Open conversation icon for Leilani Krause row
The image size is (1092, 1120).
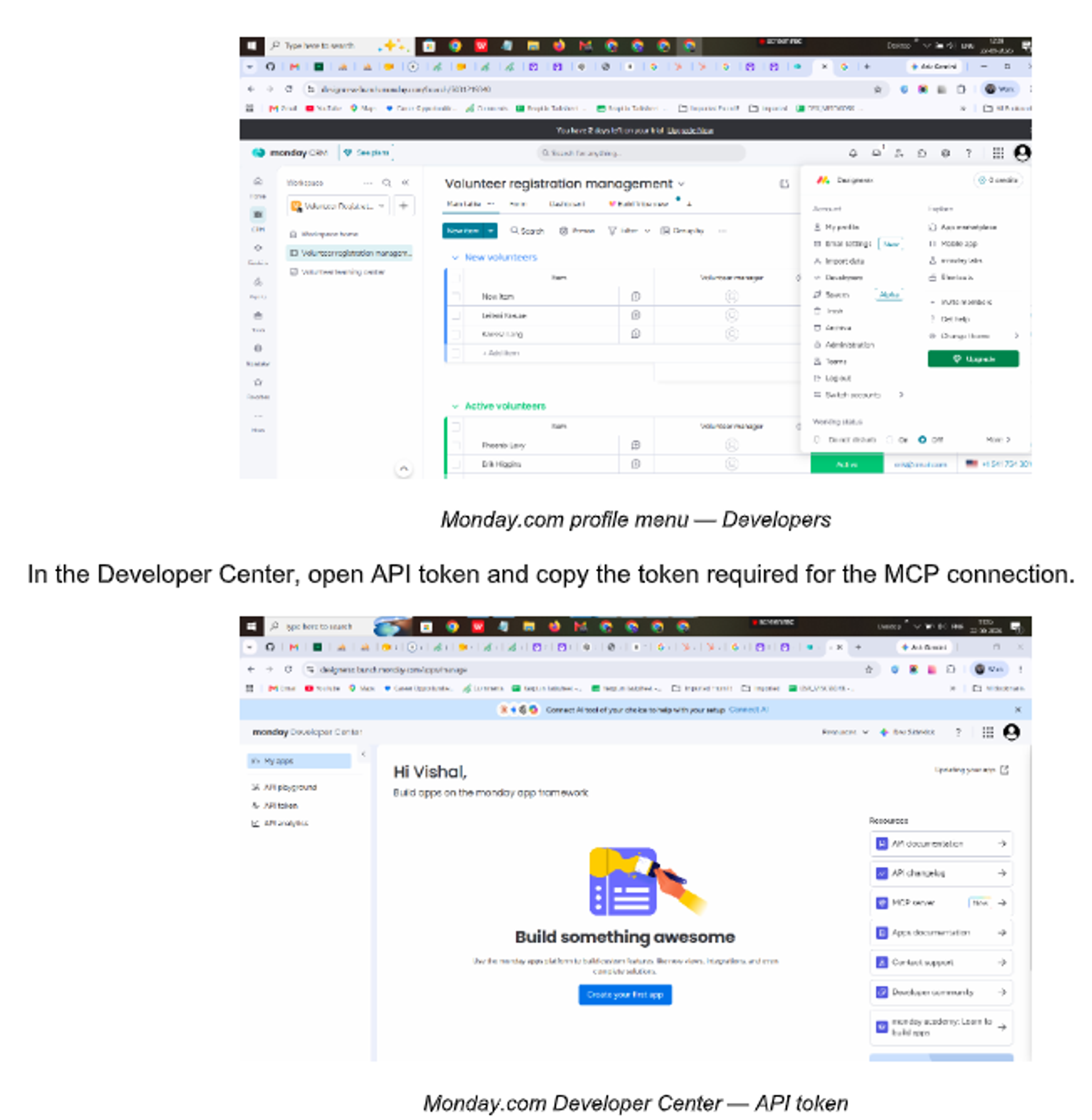click(636, 315)
